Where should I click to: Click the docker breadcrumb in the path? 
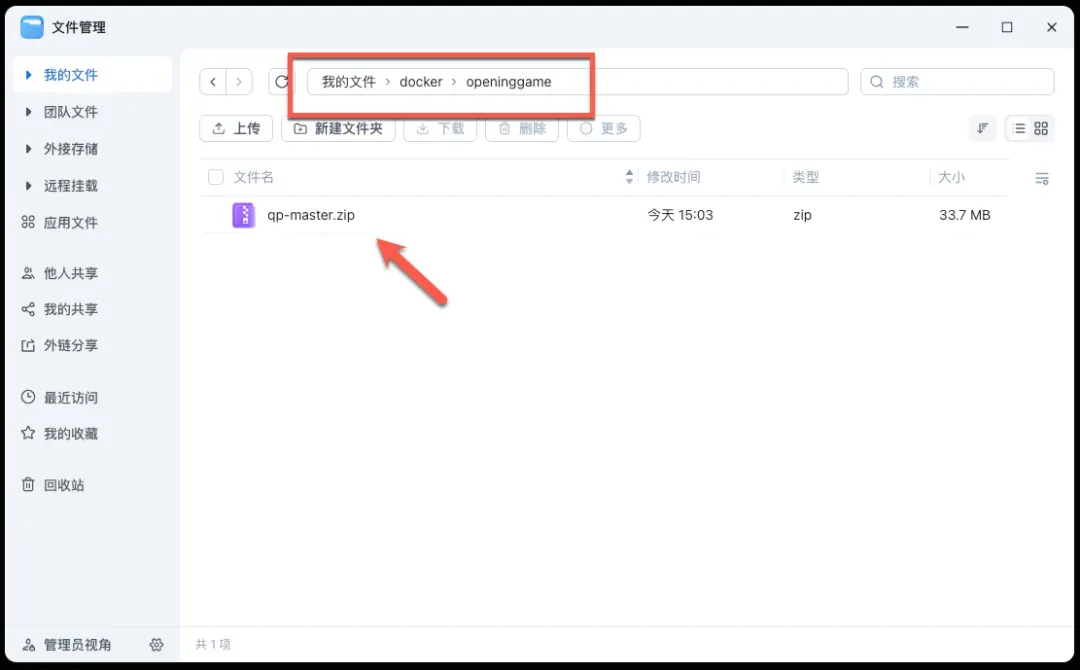tap(420, 82)
